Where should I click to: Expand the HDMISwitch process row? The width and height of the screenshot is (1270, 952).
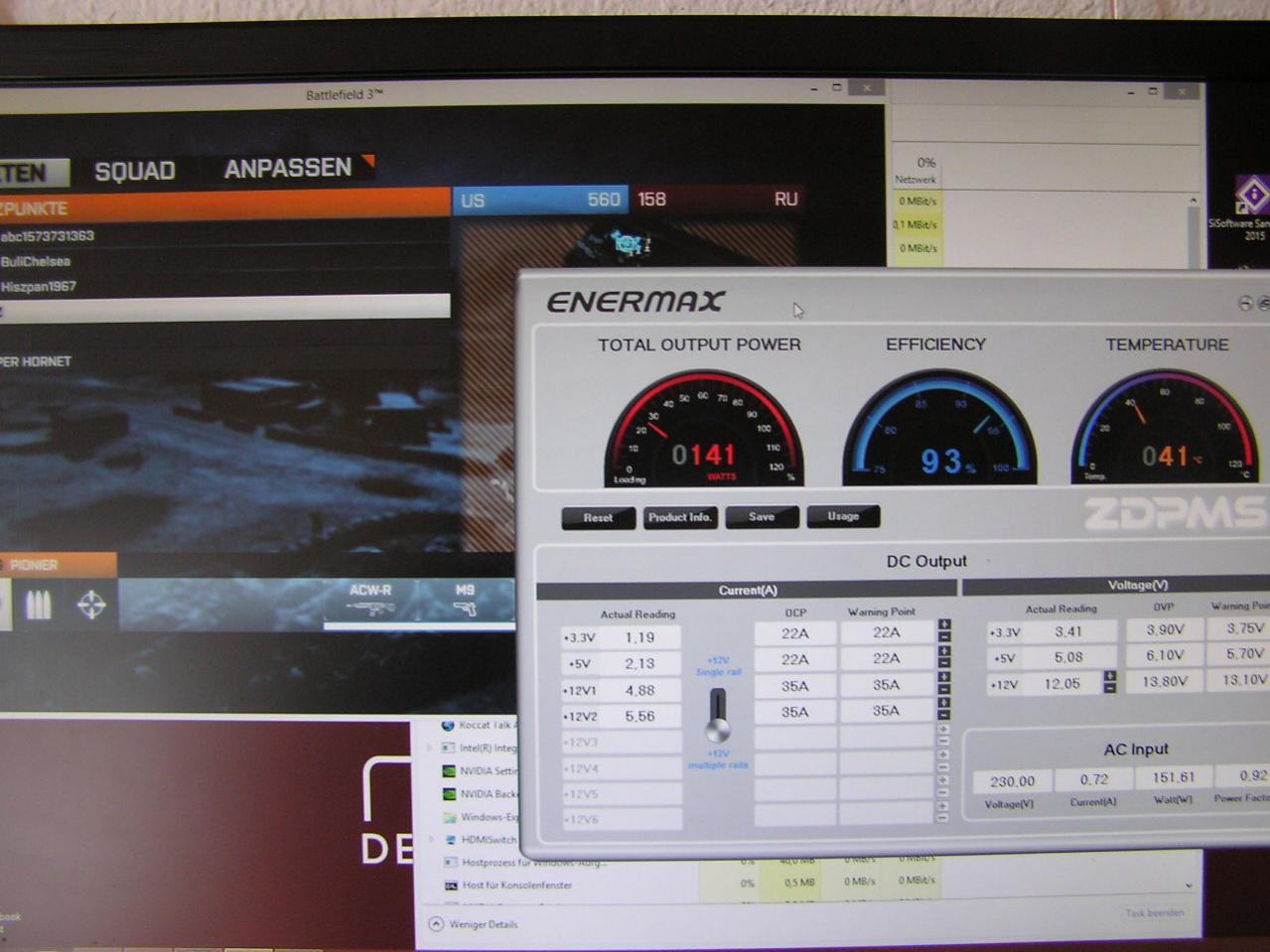tap(431, 840)
